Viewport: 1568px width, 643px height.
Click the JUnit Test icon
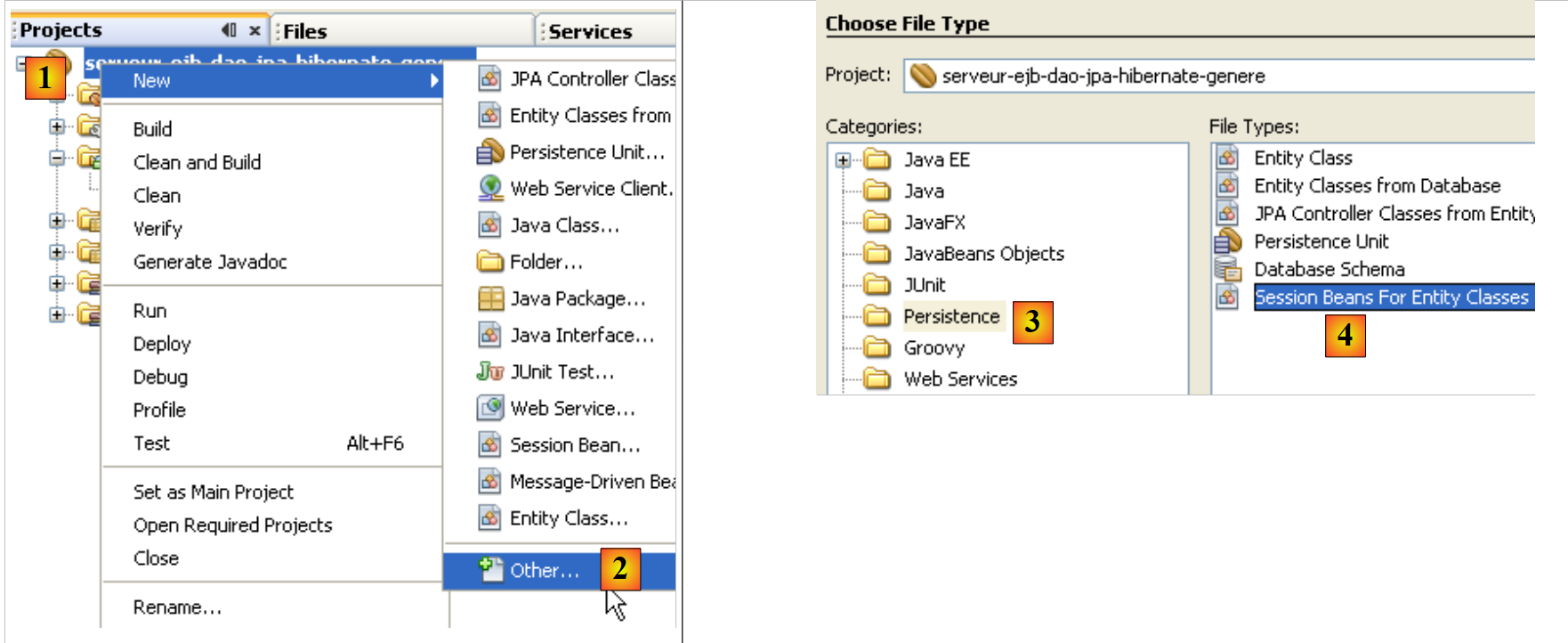pyautogui.click(x=490, y=371)
